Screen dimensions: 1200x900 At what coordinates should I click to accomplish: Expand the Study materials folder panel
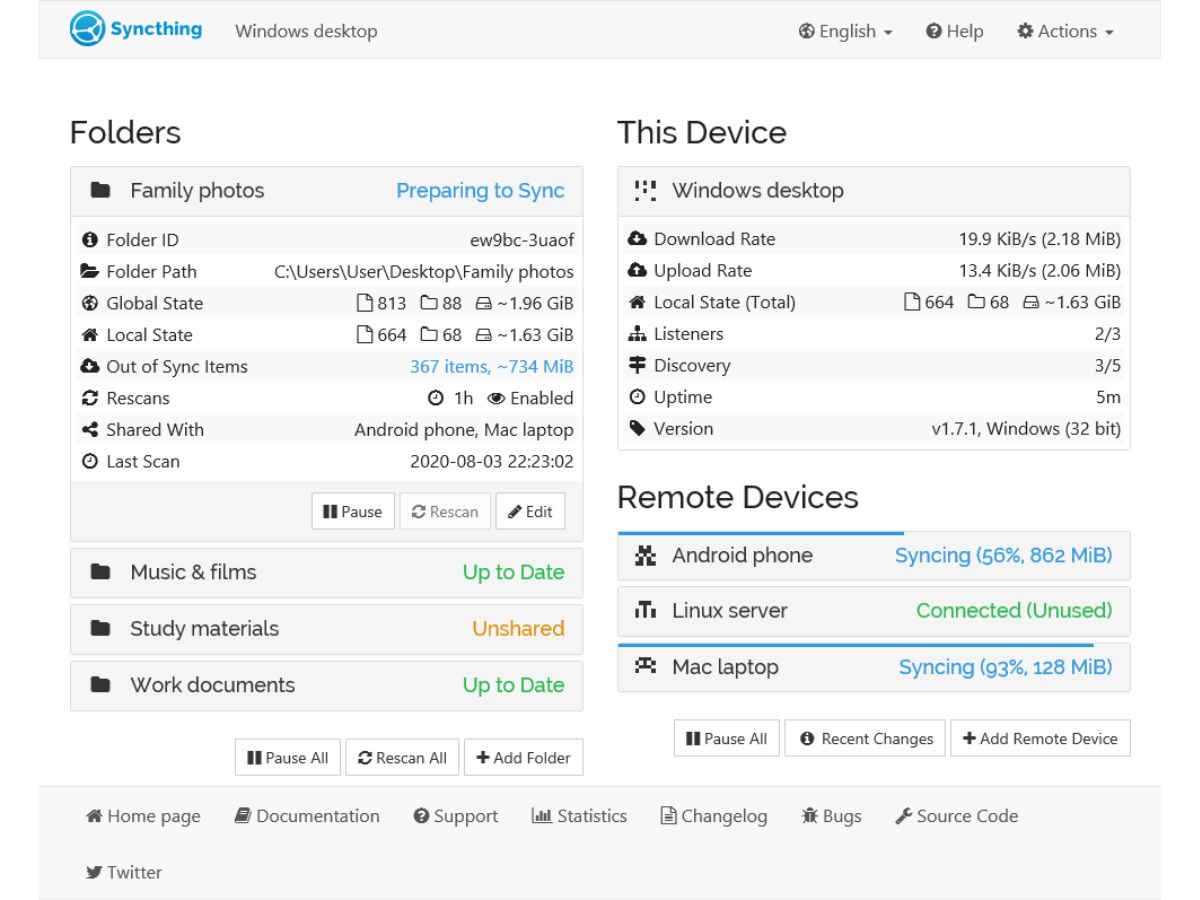click(x=326, y=629)
